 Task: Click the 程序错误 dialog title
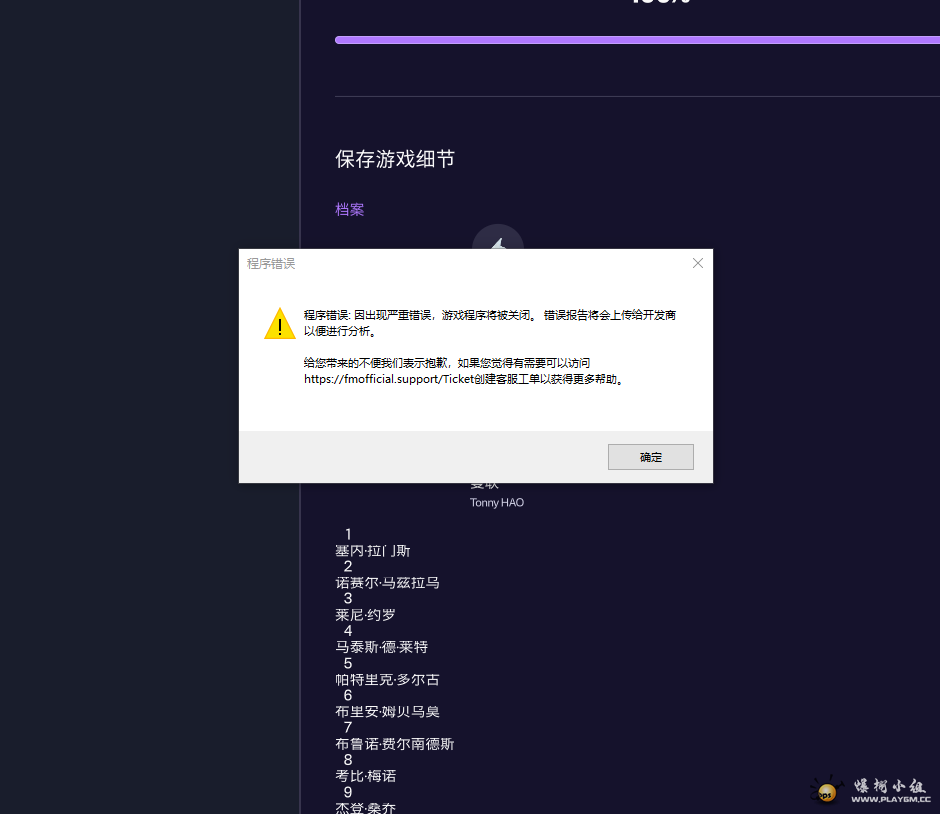pos(271,264)
